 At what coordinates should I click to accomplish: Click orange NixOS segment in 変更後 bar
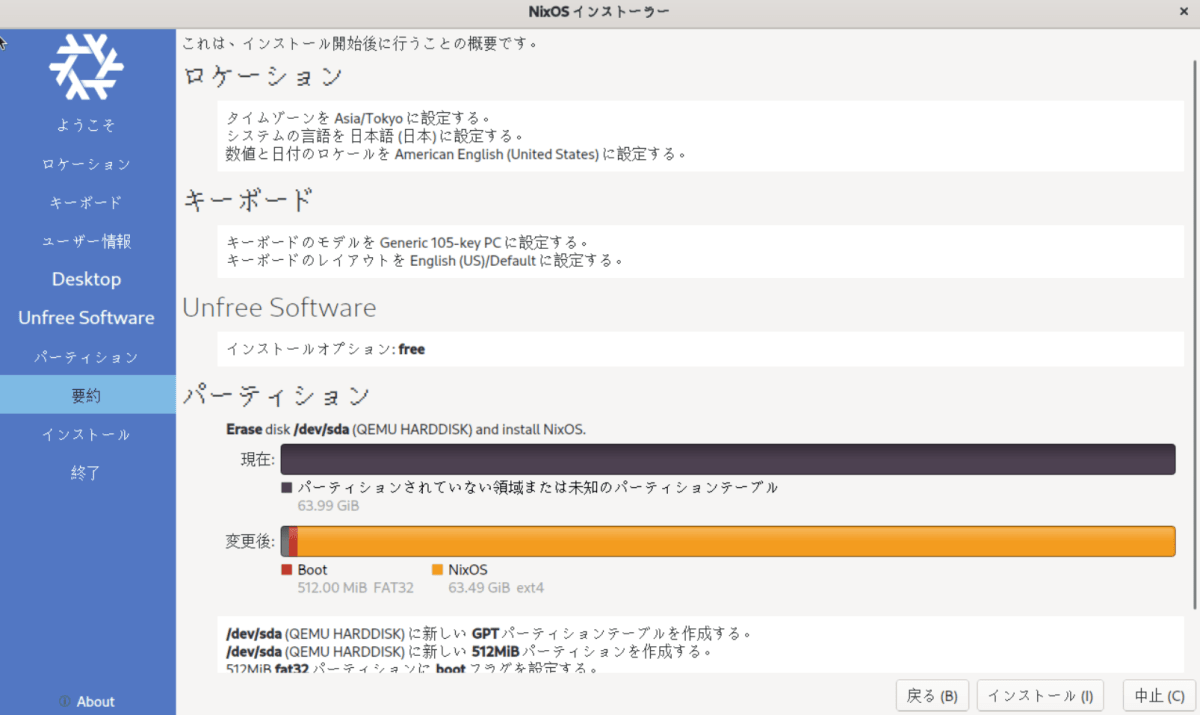(x=736, y=541)
